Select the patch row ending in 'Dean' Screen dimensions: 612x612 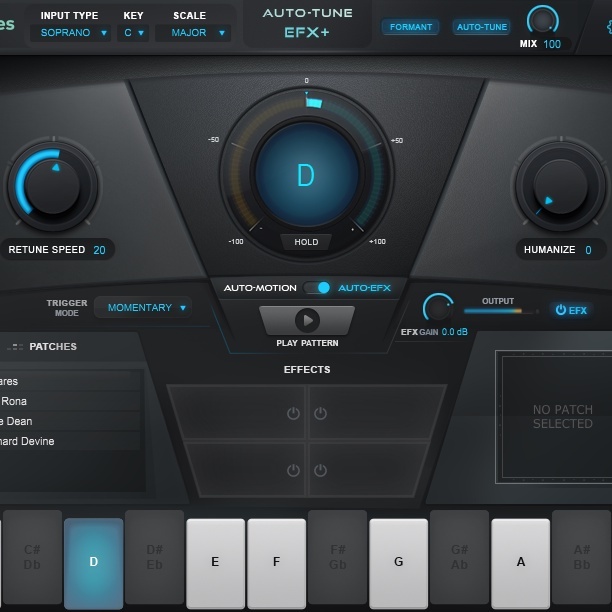point(70,421)
